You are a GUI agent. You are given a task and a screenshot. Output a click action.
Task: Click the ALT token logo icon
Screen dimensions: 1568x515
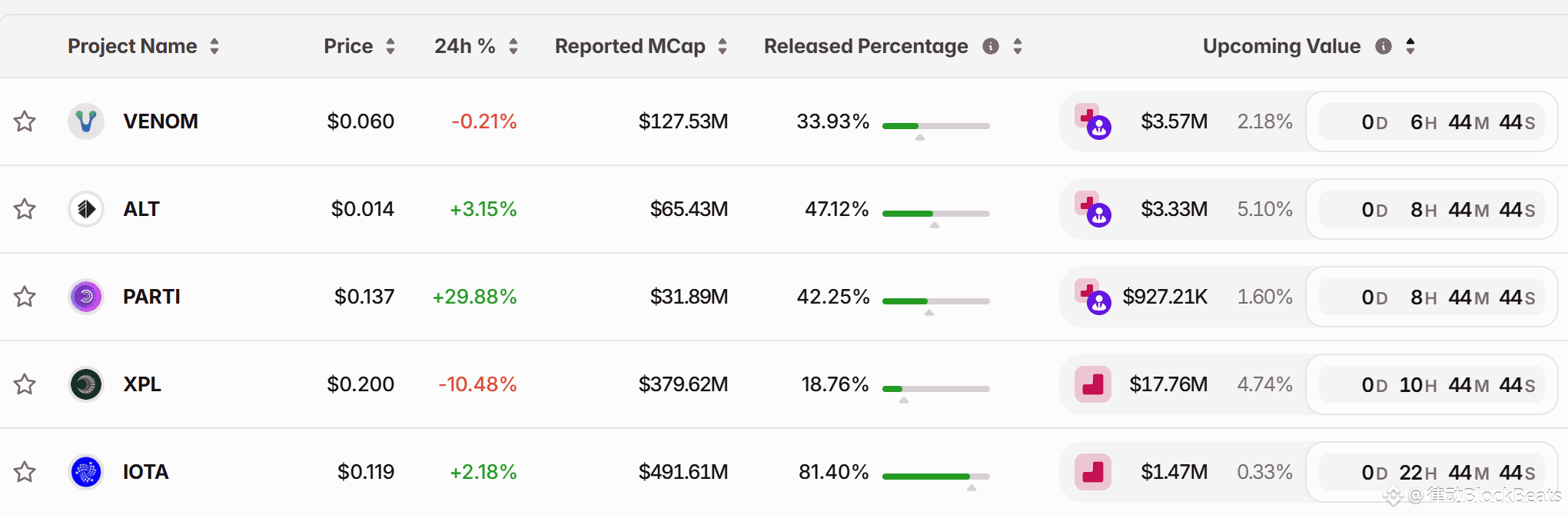point(86,209)
